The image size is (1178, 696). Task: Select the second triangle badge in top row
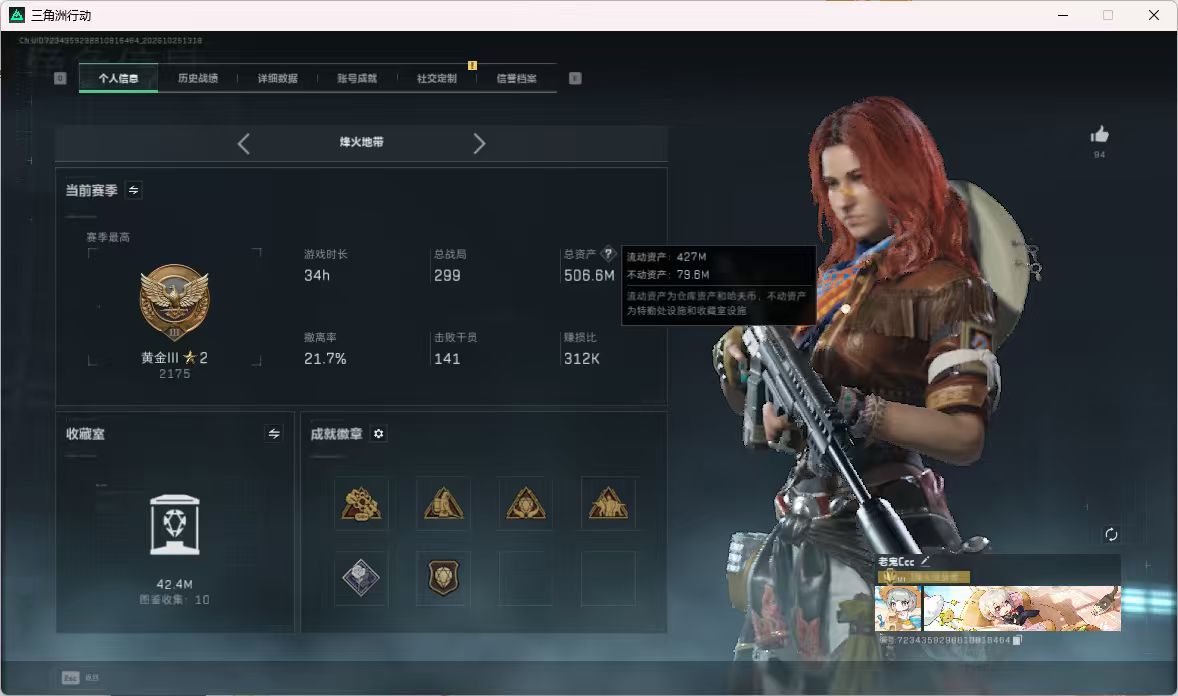pos(443,504)
